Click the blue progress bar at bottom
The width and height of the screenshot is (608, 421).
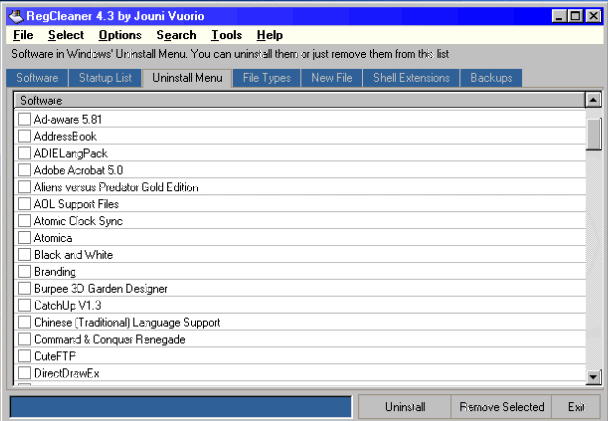pos(181,407)
